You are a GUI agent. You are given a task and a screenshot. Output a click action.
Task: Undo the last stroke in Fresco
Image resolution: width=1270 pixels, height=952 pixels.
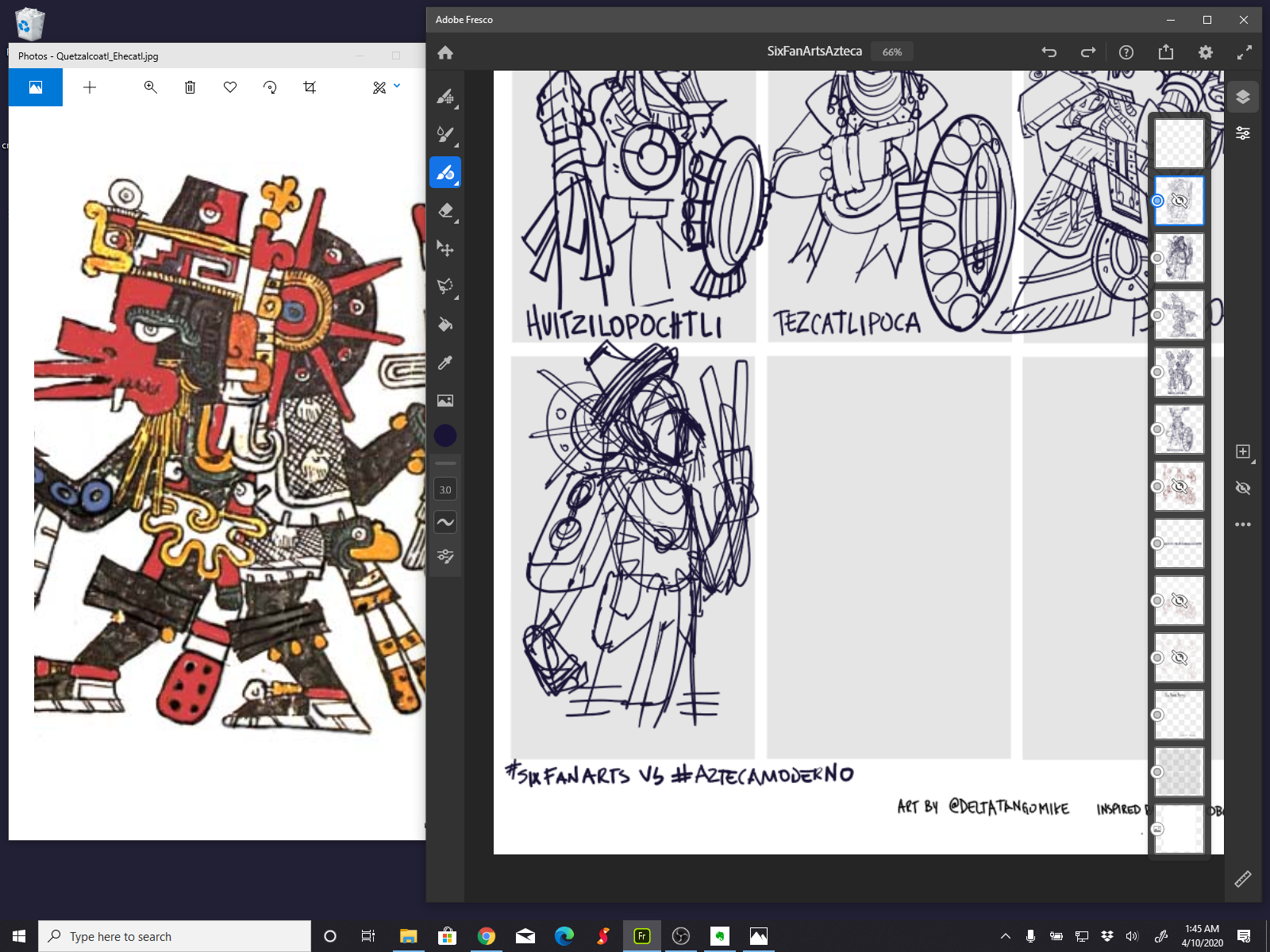click(x=1049, y=52)
